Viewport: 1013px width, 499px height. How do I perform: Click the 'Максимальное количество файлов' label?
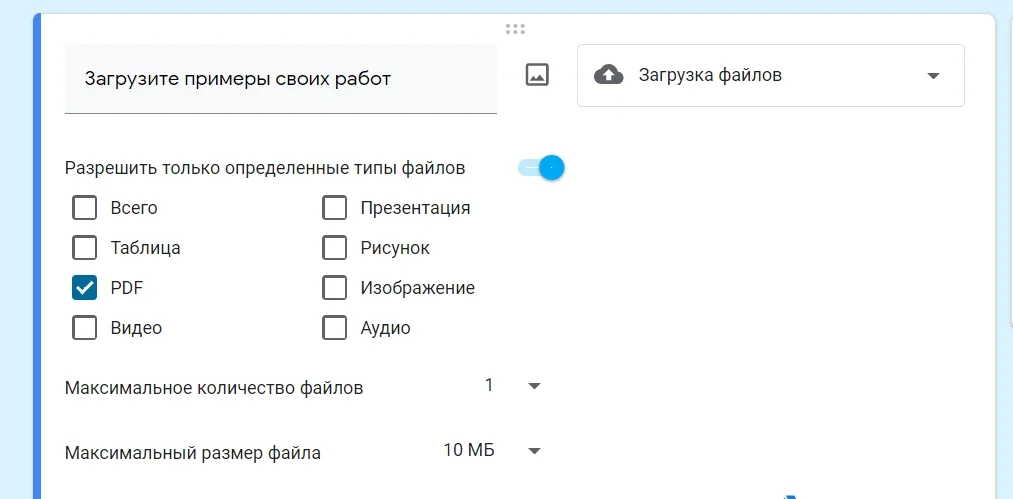[x=214, y=388]
